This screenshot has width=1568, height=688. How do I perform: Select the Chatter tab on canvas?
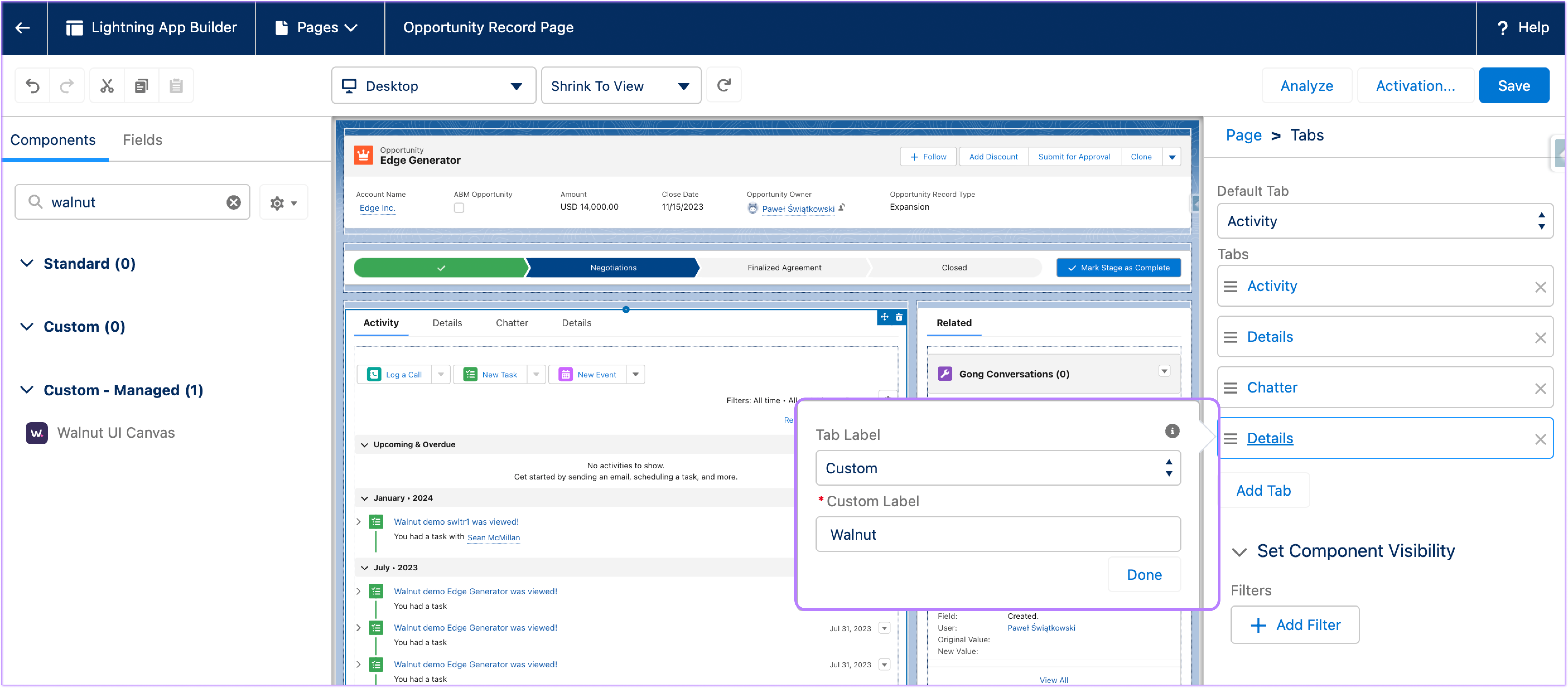(x=512, y=323)
